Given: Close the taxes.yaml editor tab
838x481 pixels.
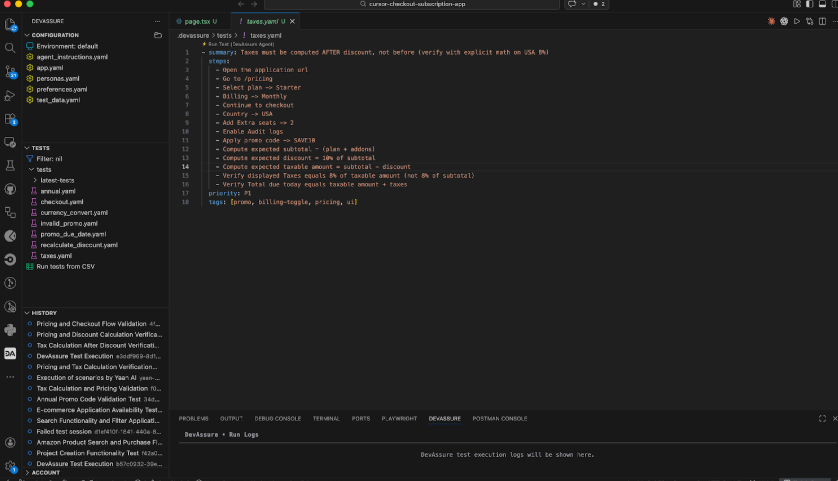Looking at the screenshot, I should click(292, 21).
